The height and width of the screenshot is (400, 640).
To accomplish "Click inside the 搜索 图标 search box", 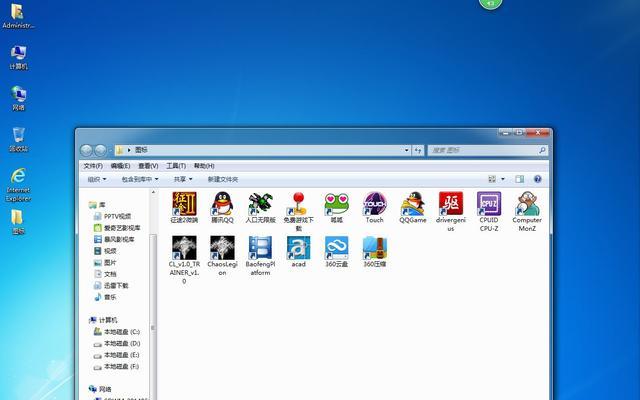I will click(x=482, y=150).
